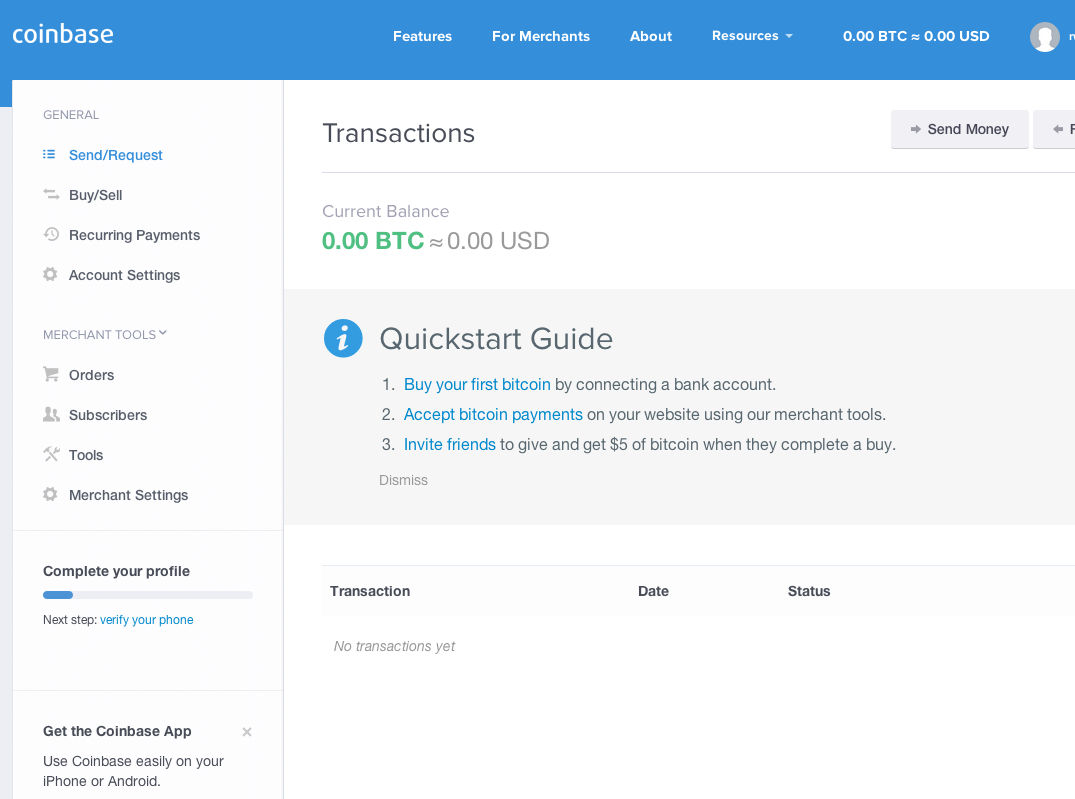Viewport: 1075px width, 799px height.
Task: Click the Recurring Payments clock icon
Action: 51,235
